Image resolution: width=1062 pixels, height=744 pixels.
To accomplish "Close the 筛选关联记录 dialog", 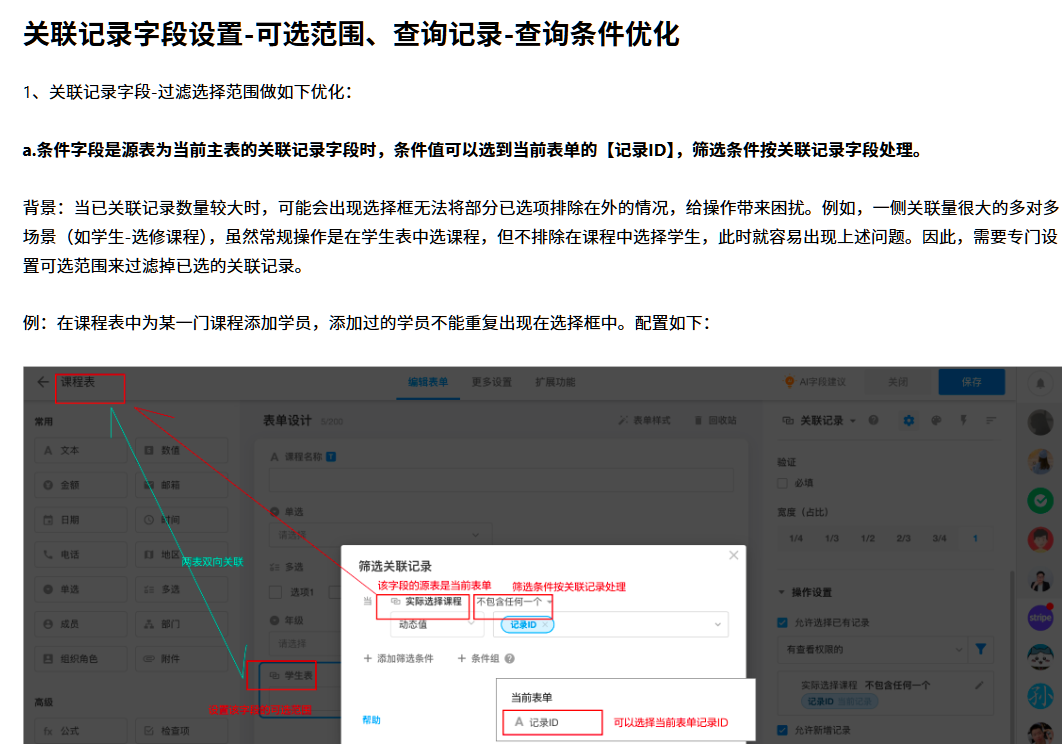I will pos(734,556).
